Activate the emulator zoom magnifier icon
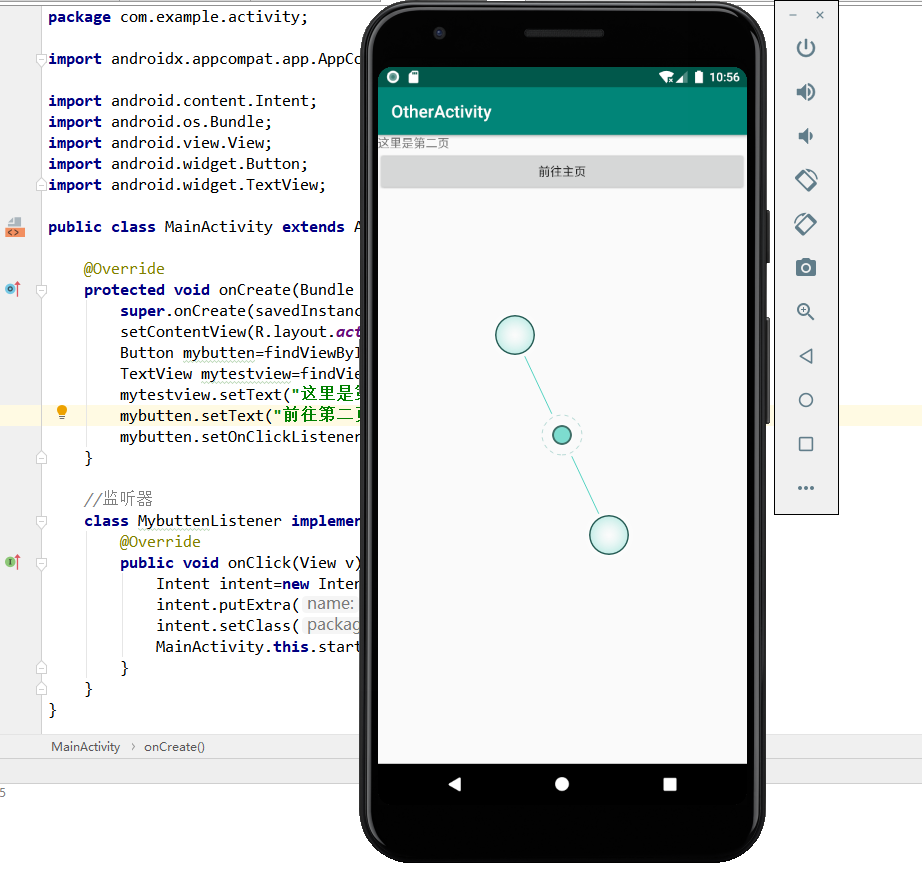 (806, 312)
